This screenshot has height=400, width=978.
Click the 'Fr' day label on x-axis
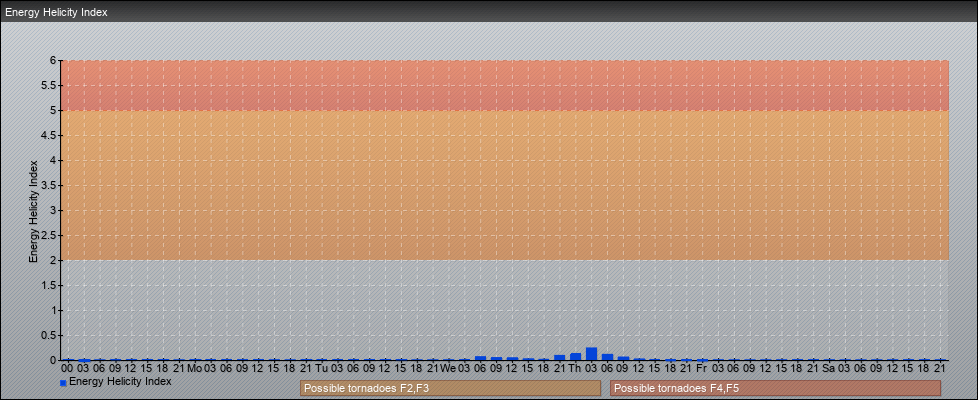pyautogui.click(x=701, y=368)
